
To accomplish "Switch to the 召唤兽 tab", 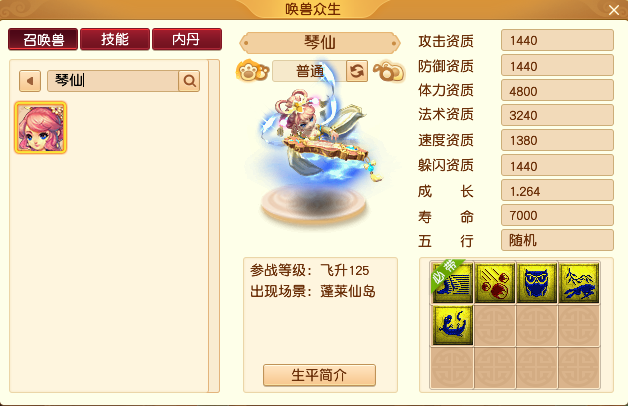I will tap(43, 39).
